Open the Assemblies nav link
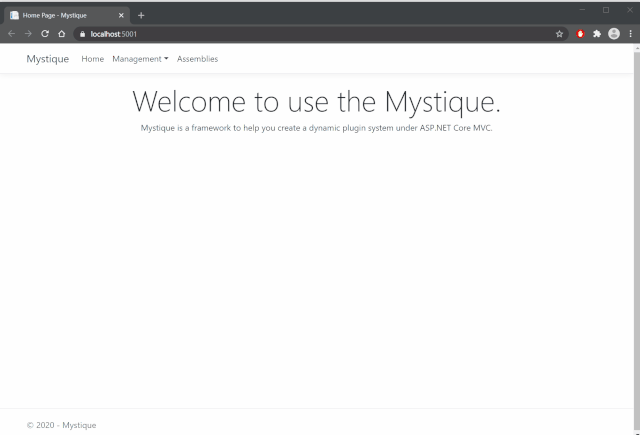This screenshot has width=640, height=435. (198, 59)
